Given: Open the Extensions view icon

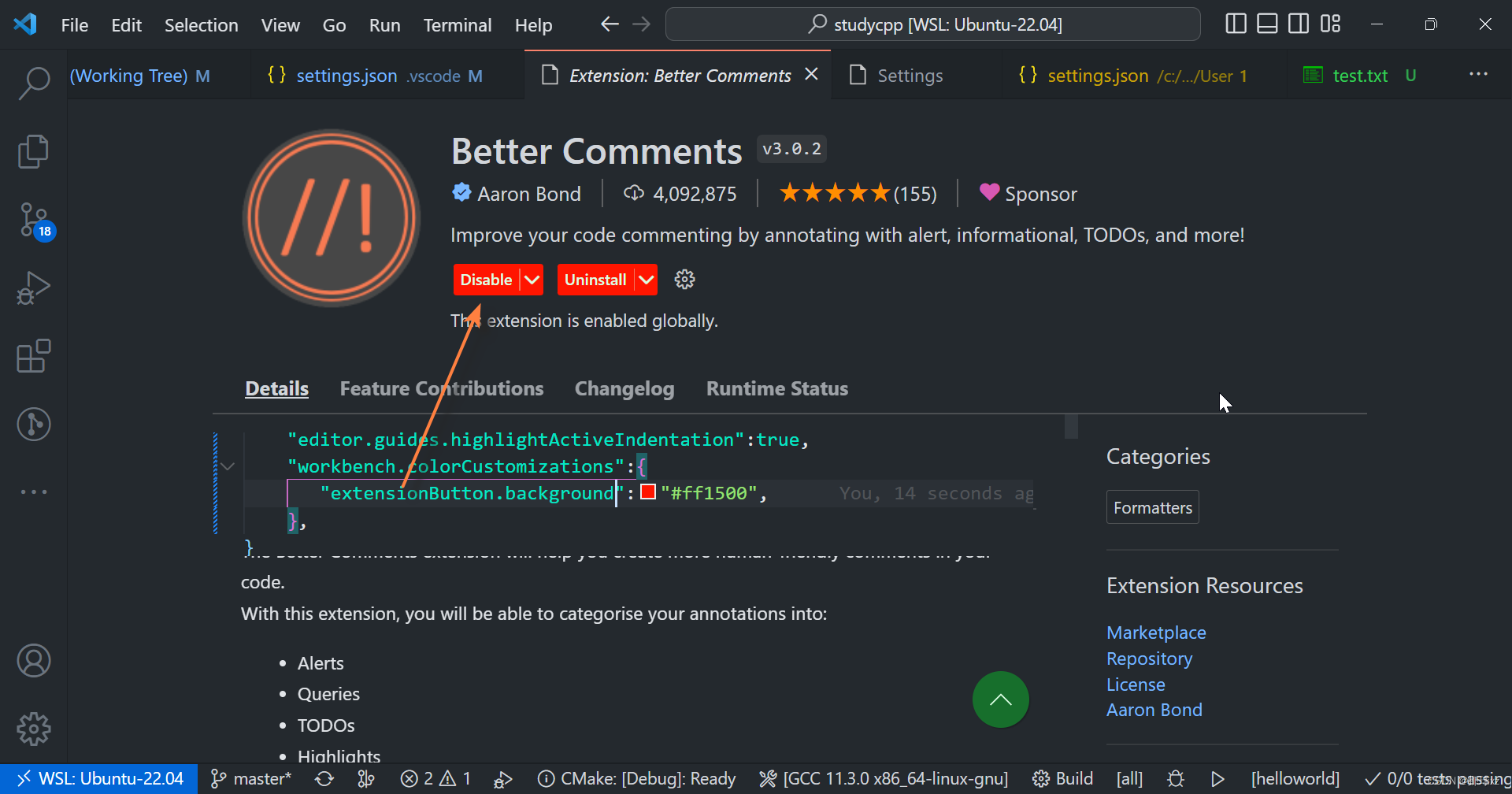Looking at the screenshot, I should point(34,356).
